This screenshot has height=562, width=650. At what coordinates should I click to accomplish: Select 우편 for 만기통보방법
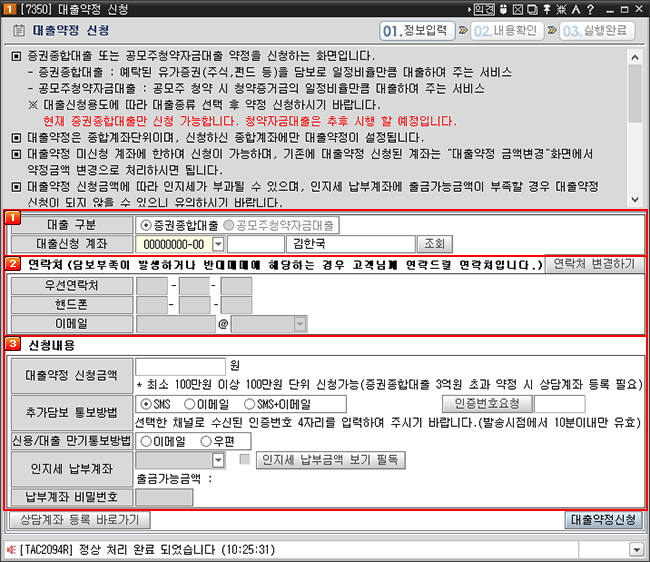(206, 441)
